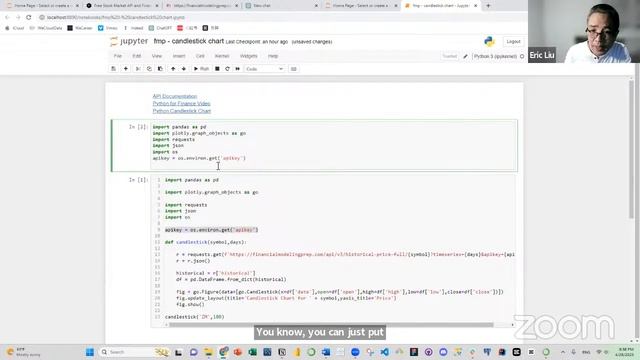640x360 pixels.
Task: Open the Help menu
Action: (x=273, y=56)
